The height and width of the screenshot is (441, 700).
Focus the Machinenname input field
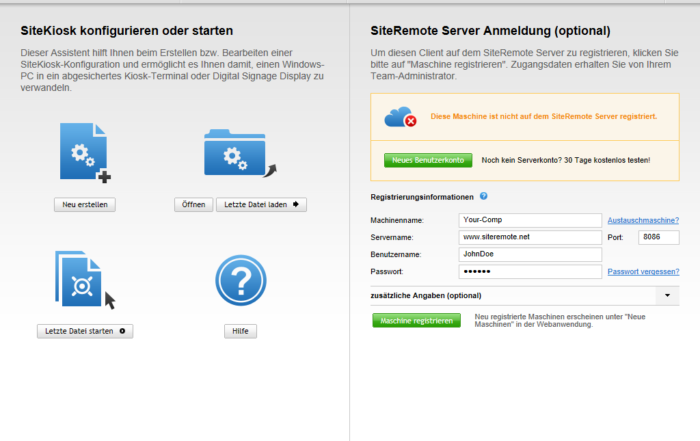click(x=529, y=220)
